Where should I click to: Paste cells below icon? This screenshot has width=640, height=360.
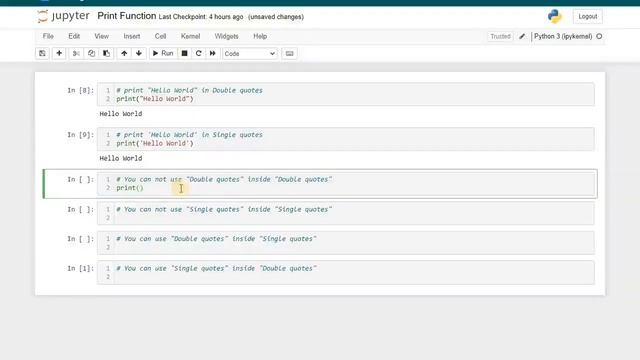(x=106, y=53)
